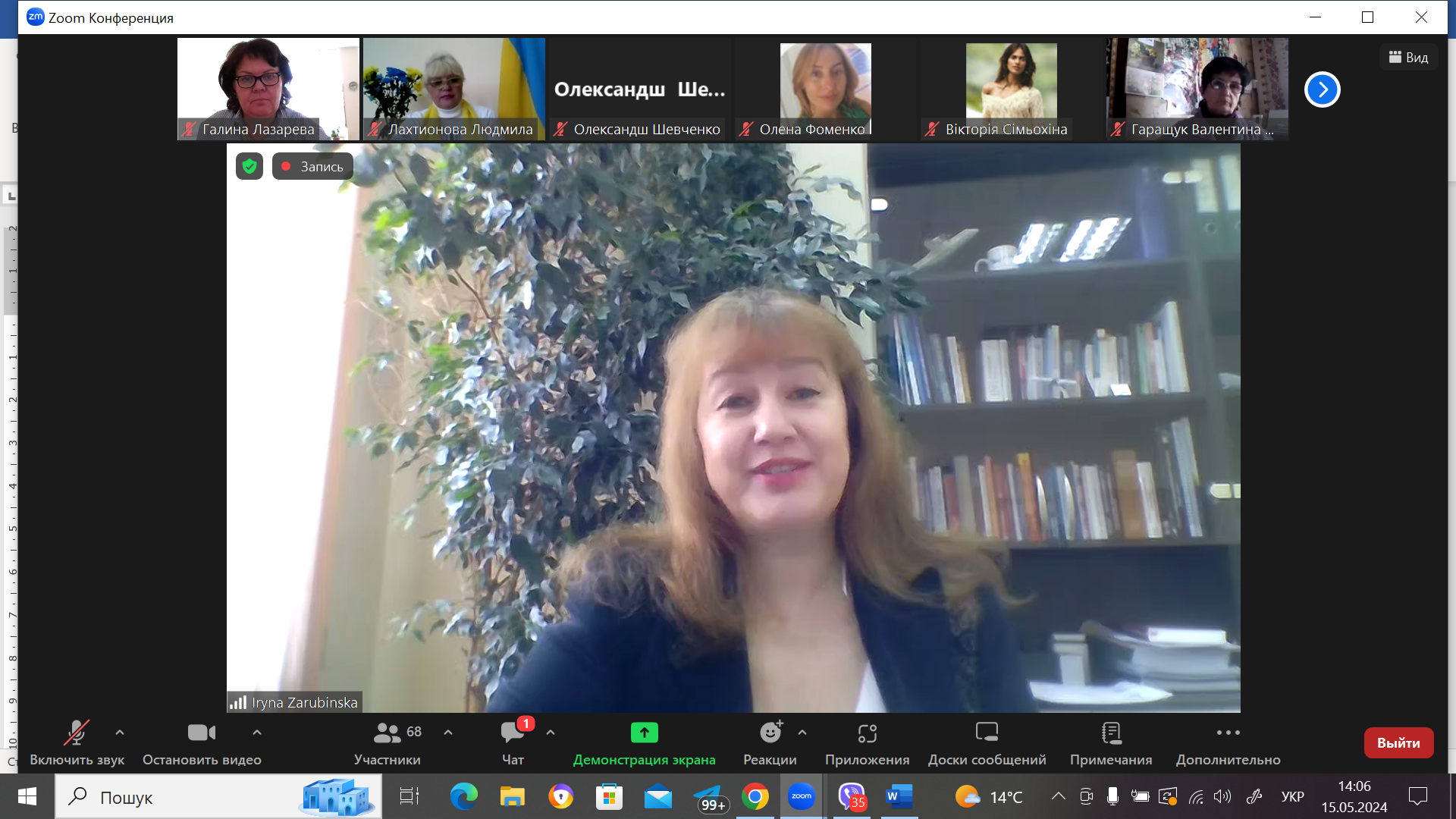
Task: Open the Apps (Приложения) icon
Action: 867,733
